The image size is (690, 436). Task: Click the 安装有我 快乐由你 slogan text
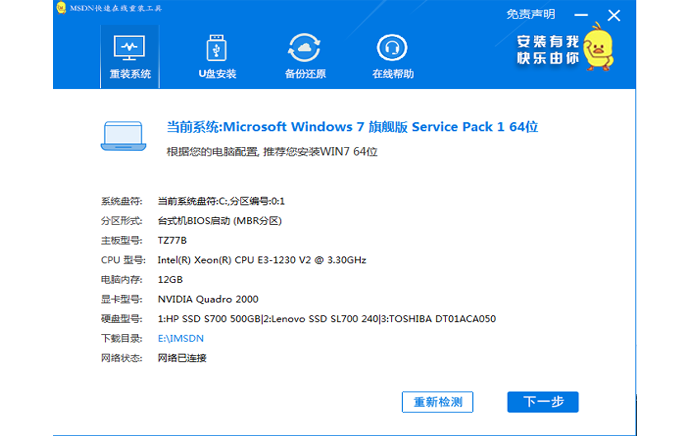[x=548, y=50]
